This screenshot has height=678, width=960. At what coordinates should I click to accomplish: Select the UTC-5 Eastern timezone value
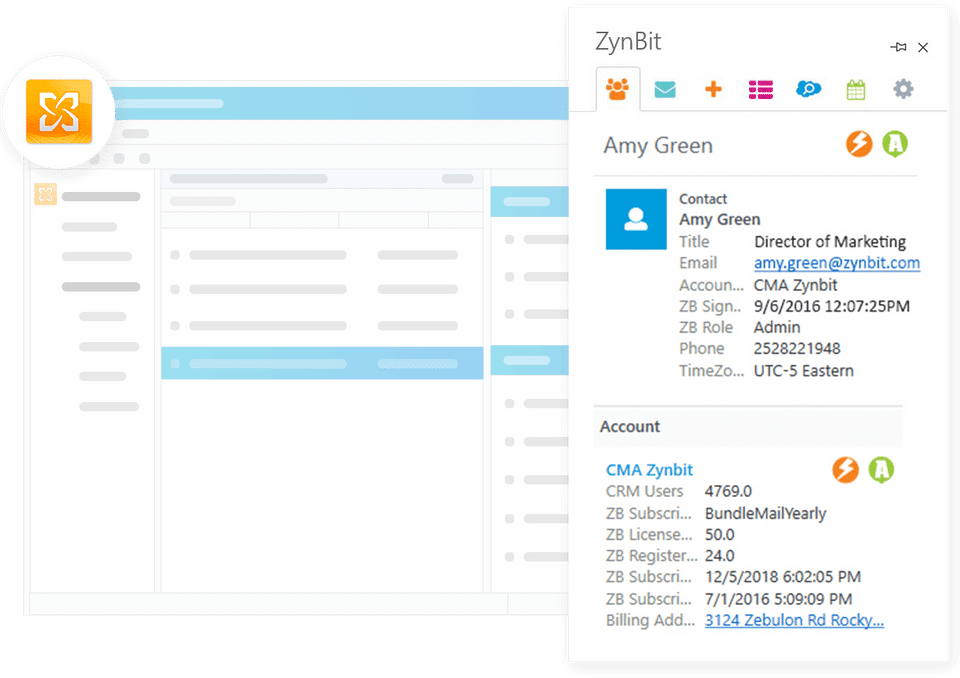803,371
